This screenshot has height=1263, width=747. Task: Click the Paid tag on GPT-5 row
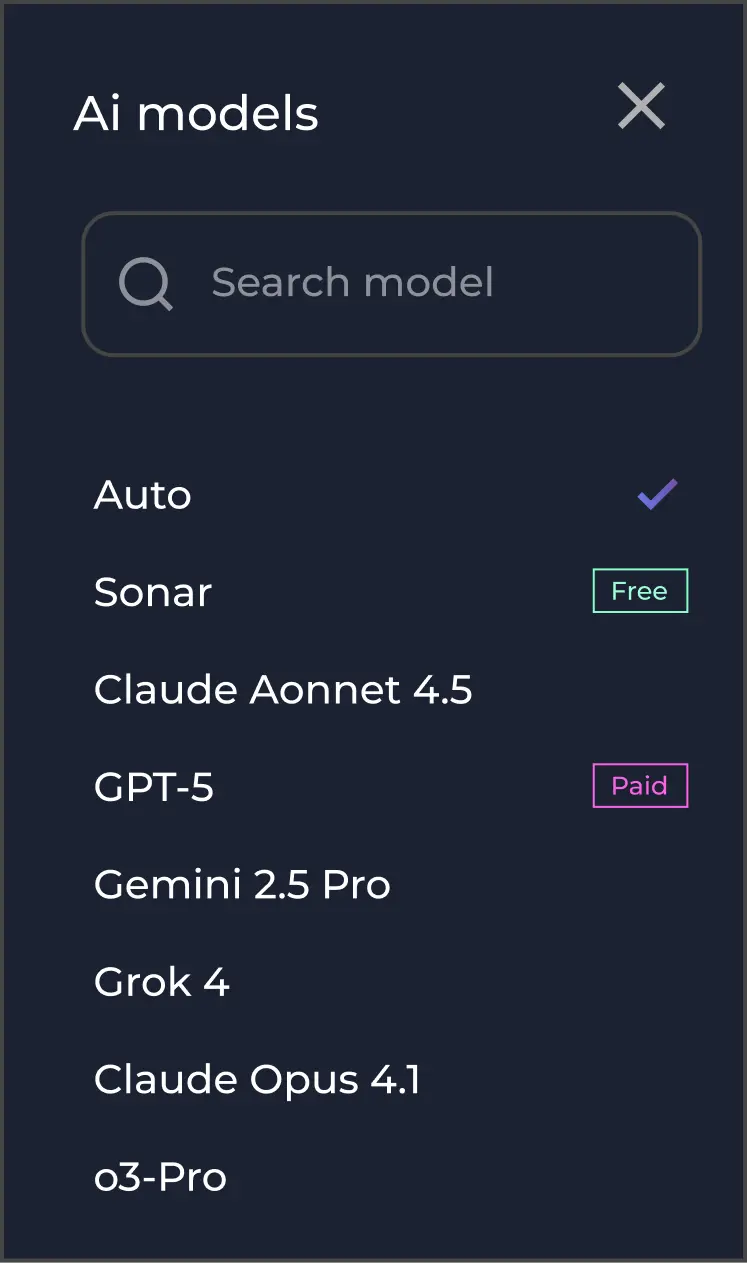click(640, 786)
